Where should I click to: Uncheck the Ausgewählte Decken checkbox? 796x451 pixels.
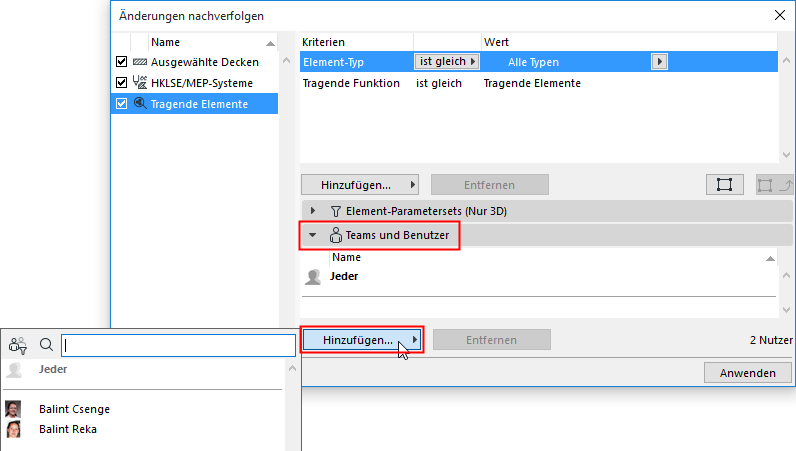pos(122,62)
